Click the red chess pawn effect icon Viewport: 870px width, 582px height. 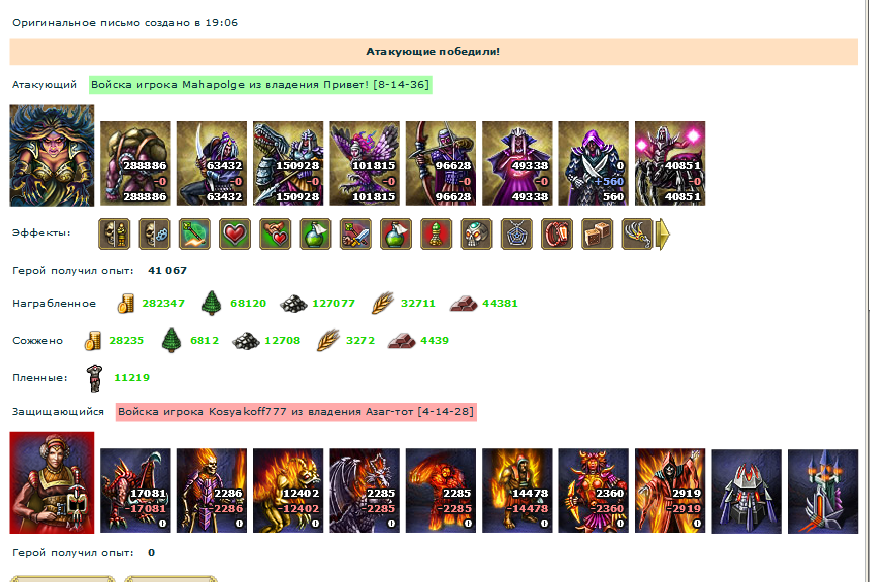[436, 234]
